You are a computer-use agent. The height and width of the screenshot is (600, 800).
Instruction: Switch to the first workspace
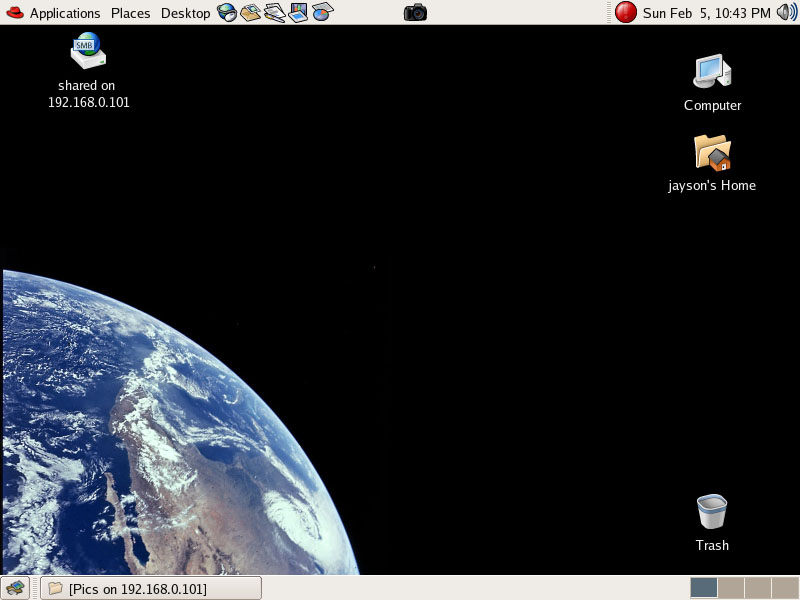704,588
